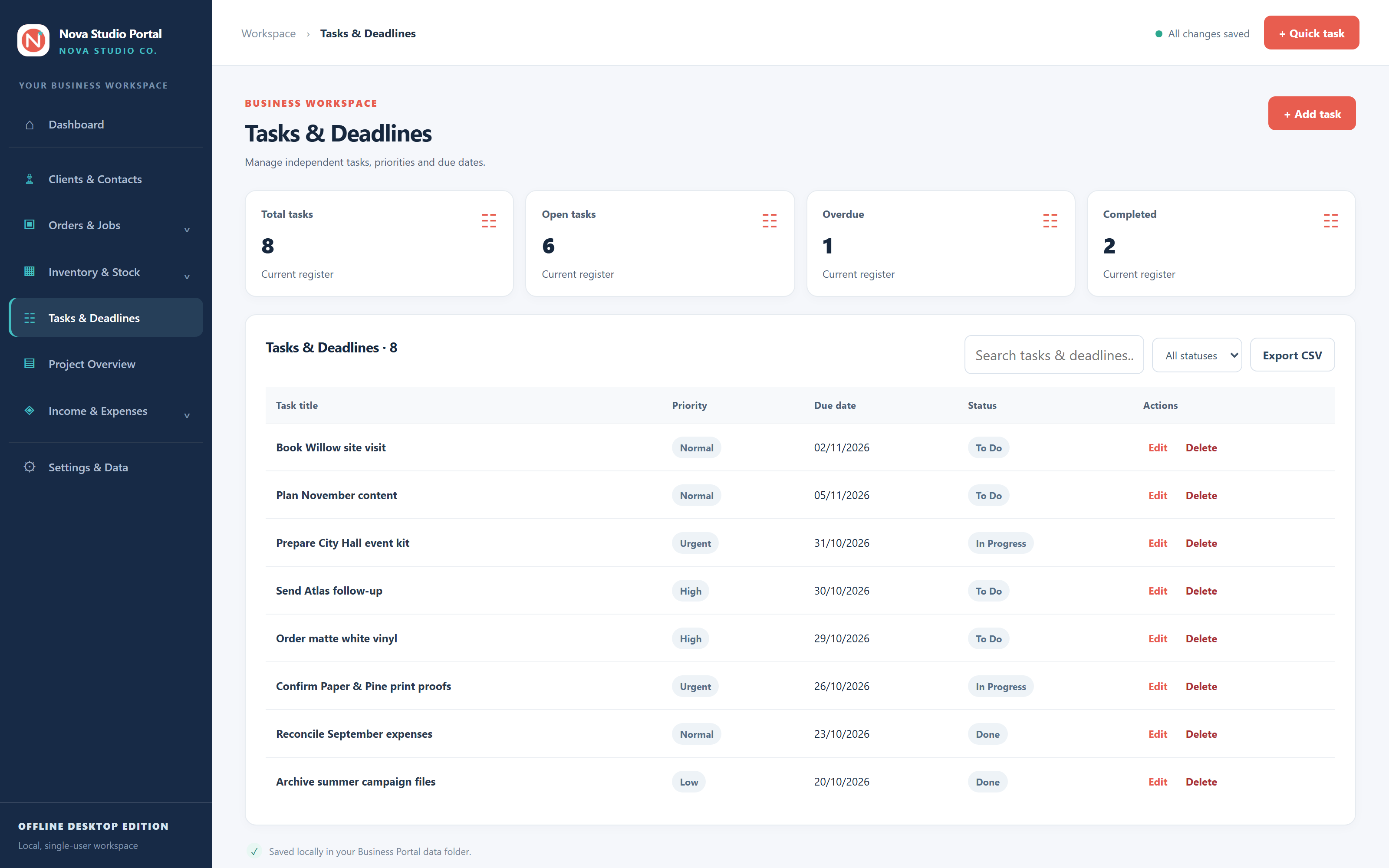Click the Project Overview icon
1389x868 pixels.
(29, 363)
